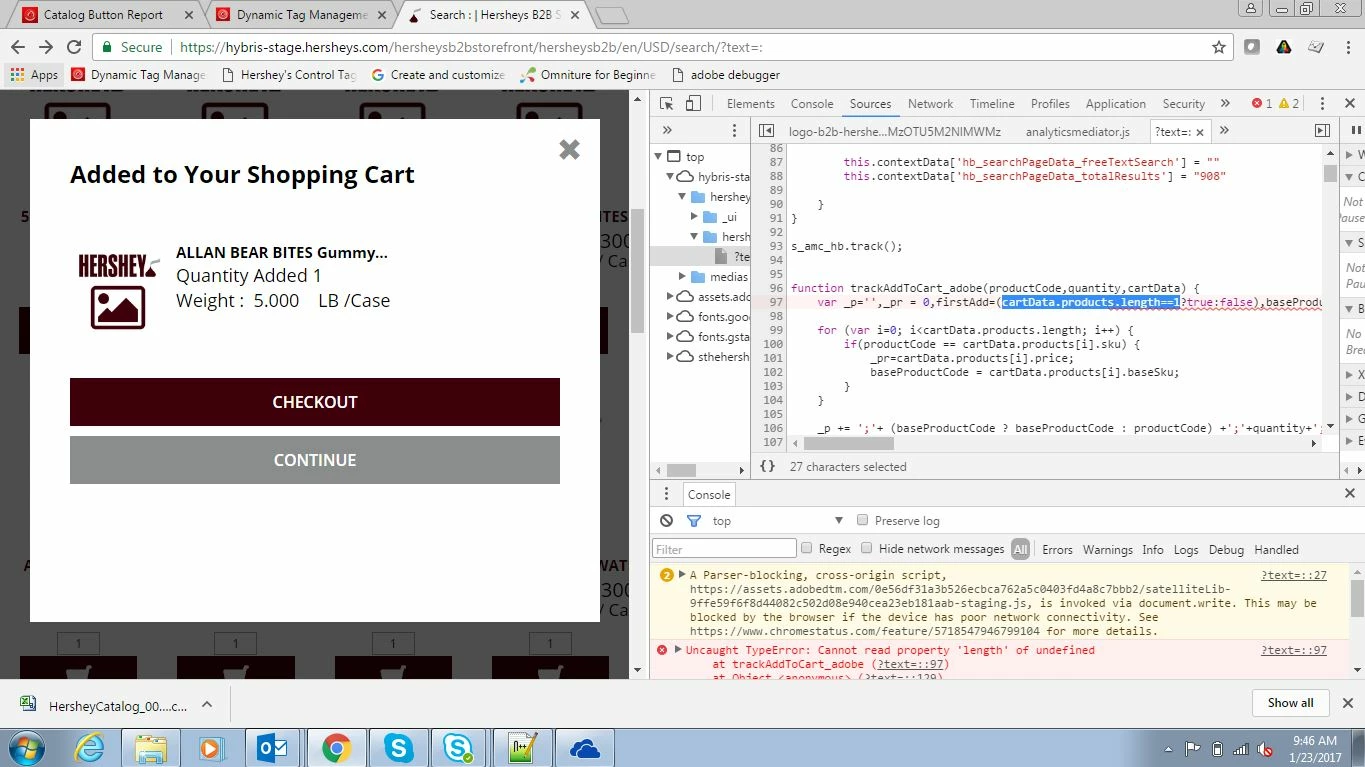Viewport: 1365px width, 767px height.
Task: Open the Elements tab in DevTools
Action: pos(750,104)
